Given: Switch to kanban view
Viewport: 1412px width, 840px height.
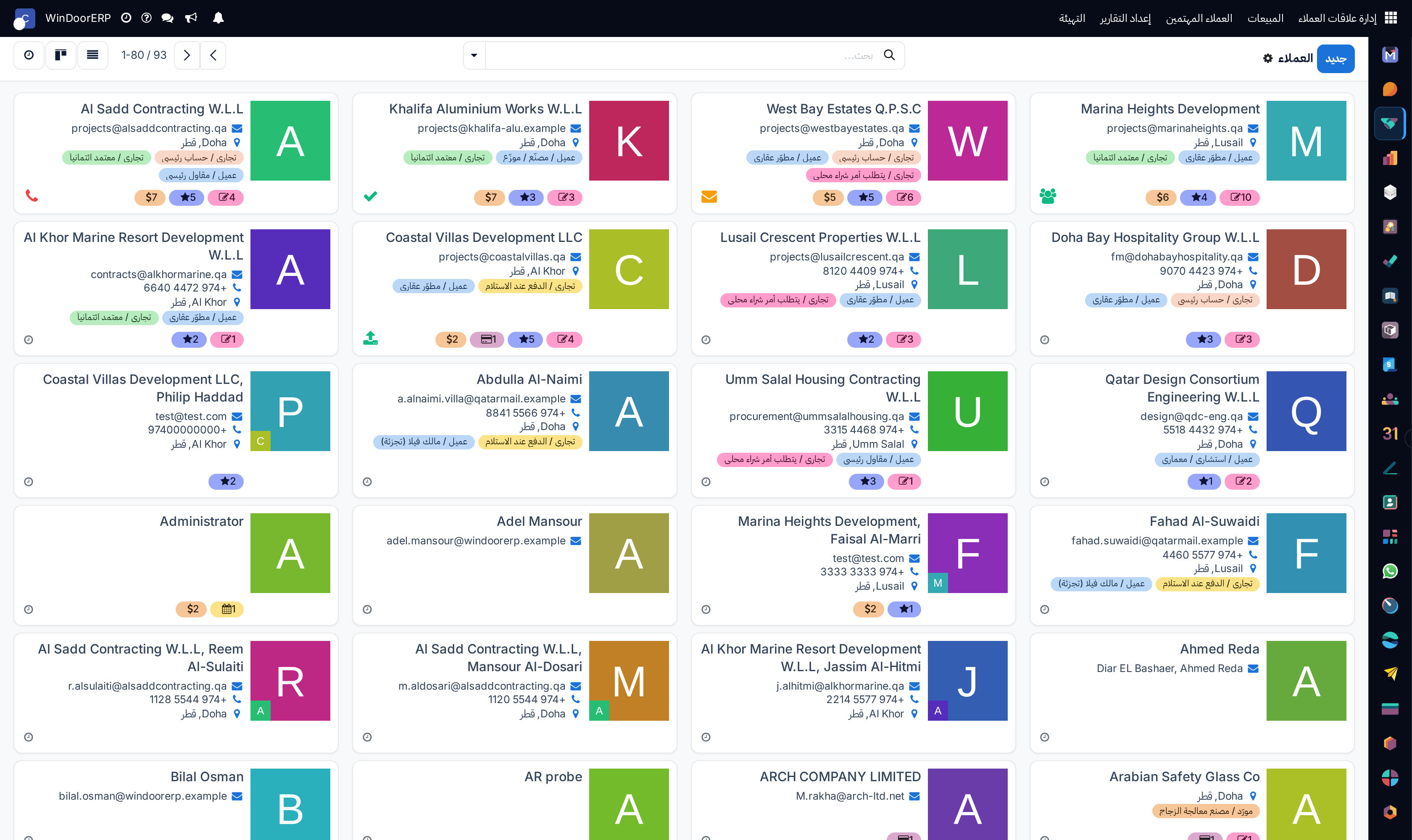Looking at the screenshot, I should [61, 55].
